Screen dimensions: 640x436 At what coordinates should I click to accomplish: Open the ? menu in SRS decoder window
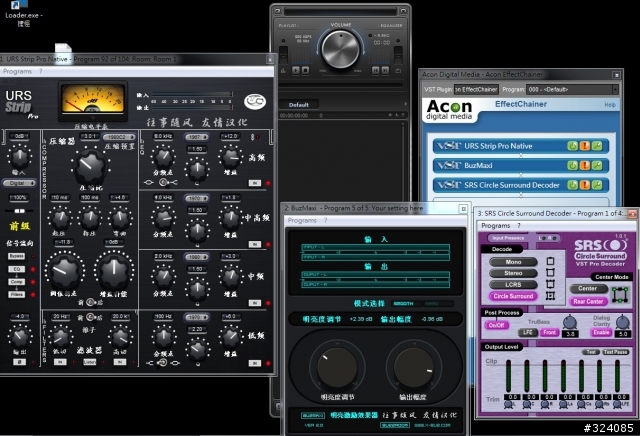coord(519,226)
